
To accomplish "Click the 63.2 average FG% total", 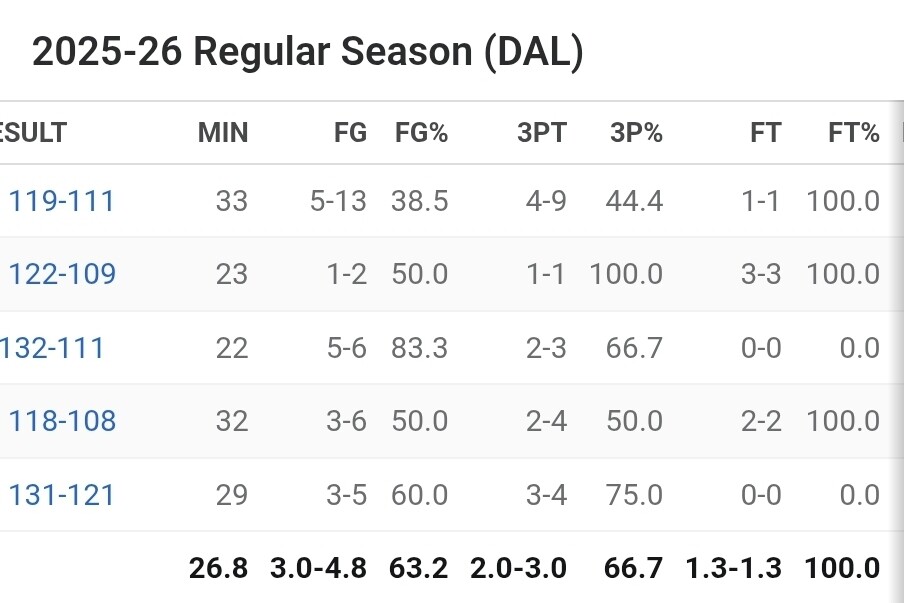I will point(419,568).
